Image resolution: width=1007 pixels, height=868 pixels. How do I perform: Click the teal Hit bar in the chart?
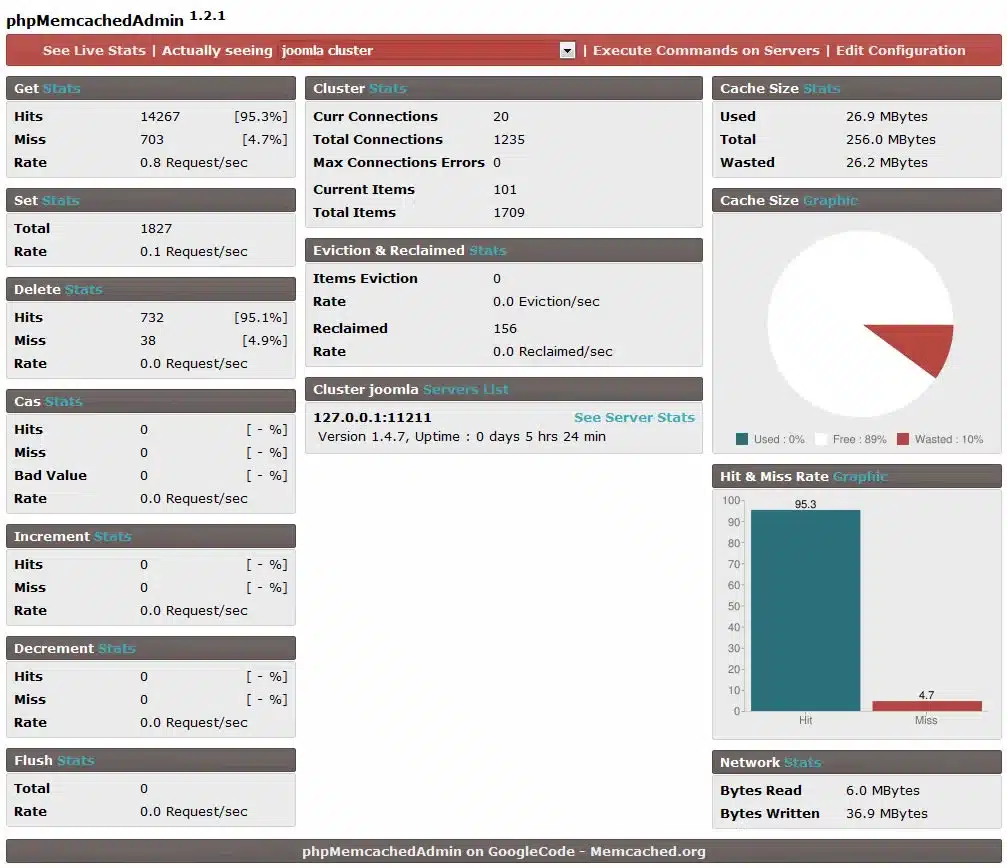pos(805,610)
